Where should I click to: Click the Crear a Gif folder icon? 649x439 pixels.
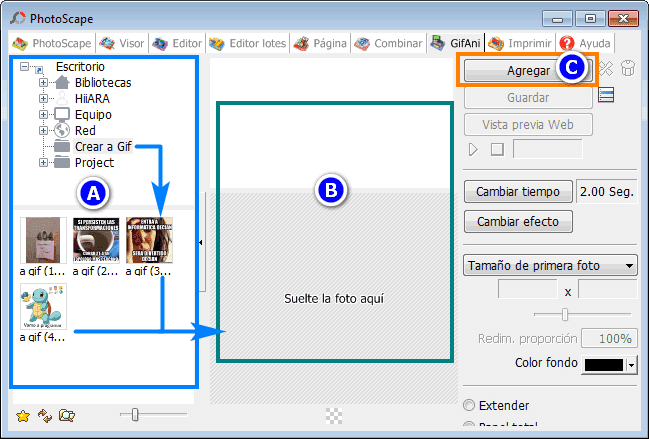(62, 146)
